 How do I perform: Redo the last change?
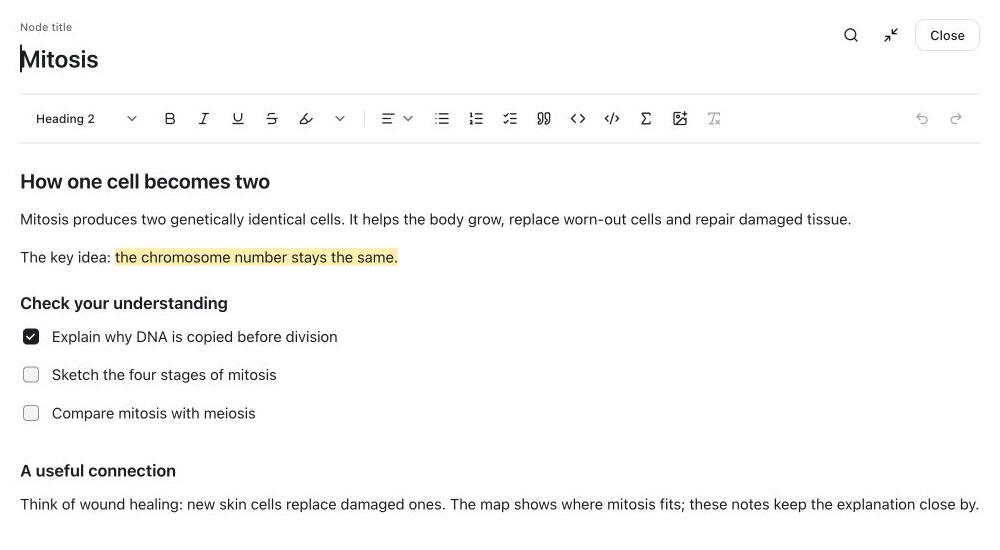point(956,119)
